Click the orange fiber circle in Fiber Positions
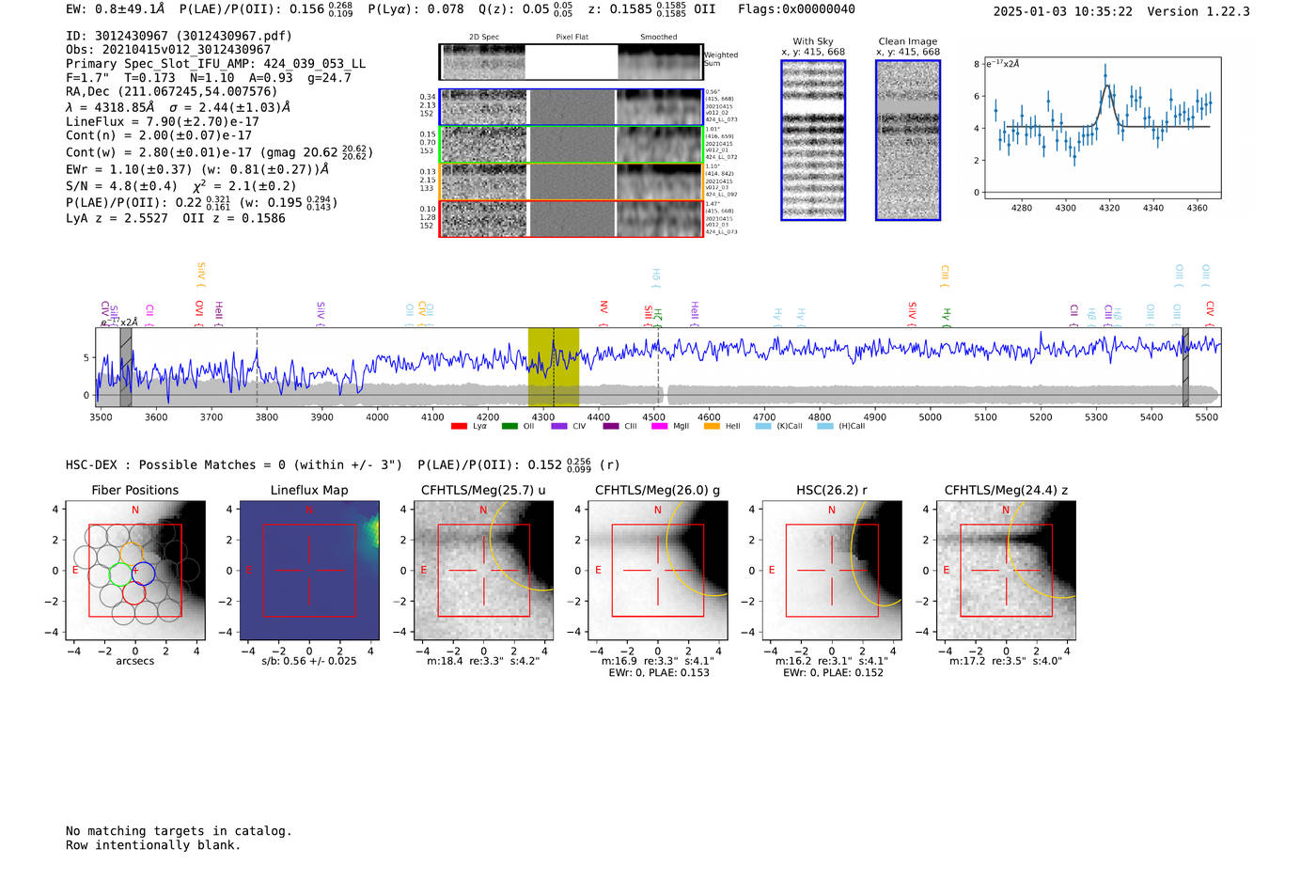Screen dimensions: 1316x896 [x=132, y=554]
